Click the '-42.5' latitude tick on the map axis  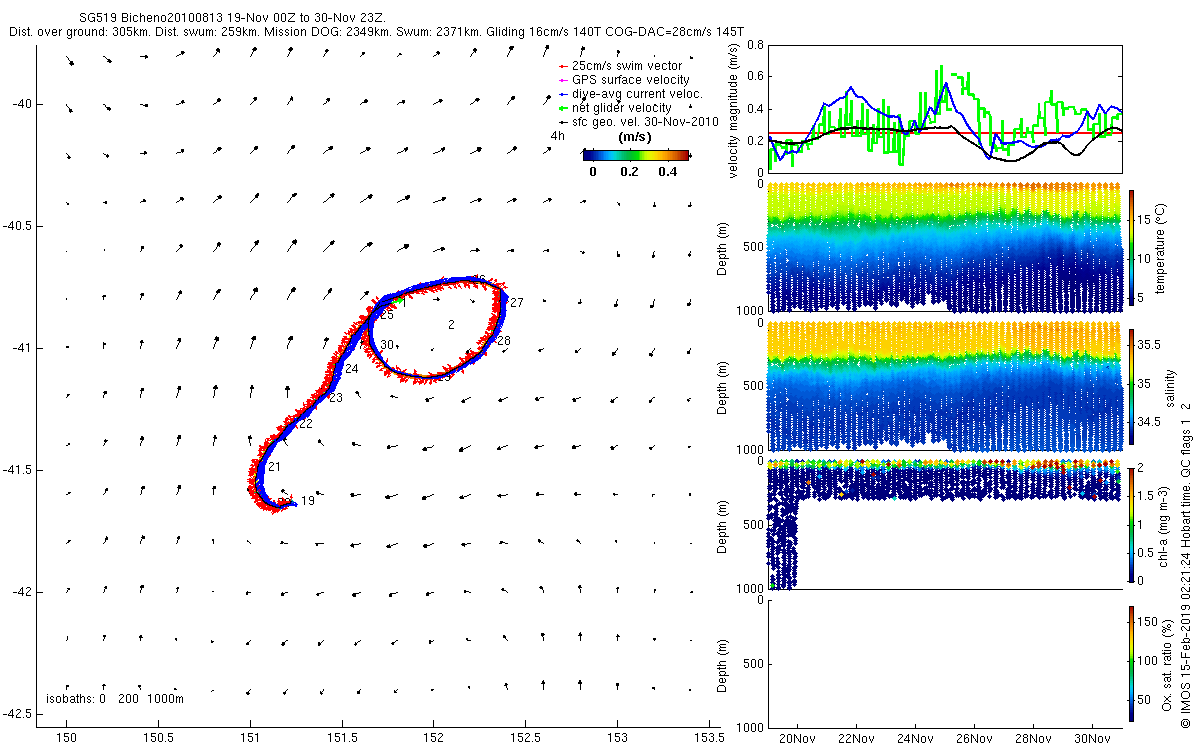[x=17, y=715]
